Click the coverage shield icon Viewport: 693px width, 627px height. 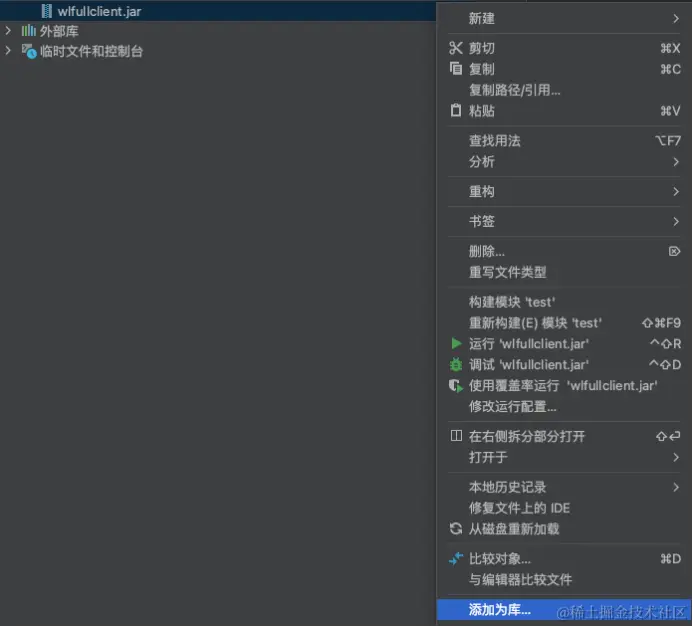coord(456,386)
